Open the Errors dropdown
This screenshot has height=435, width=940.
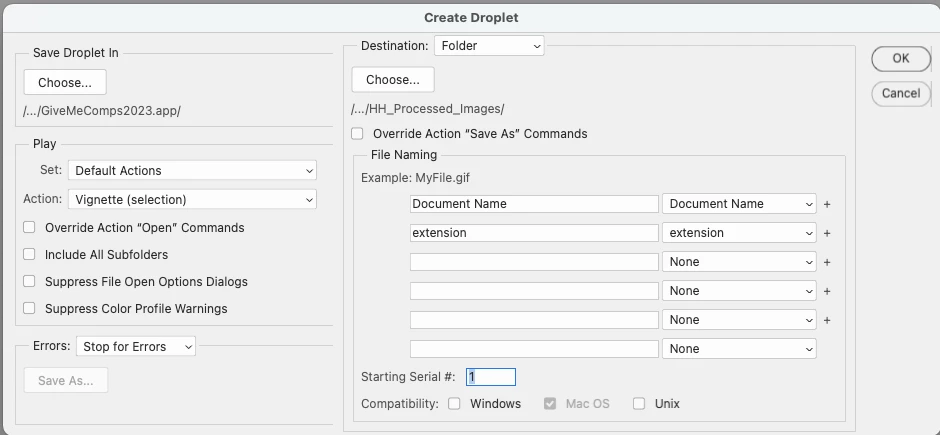coord(136,346)
